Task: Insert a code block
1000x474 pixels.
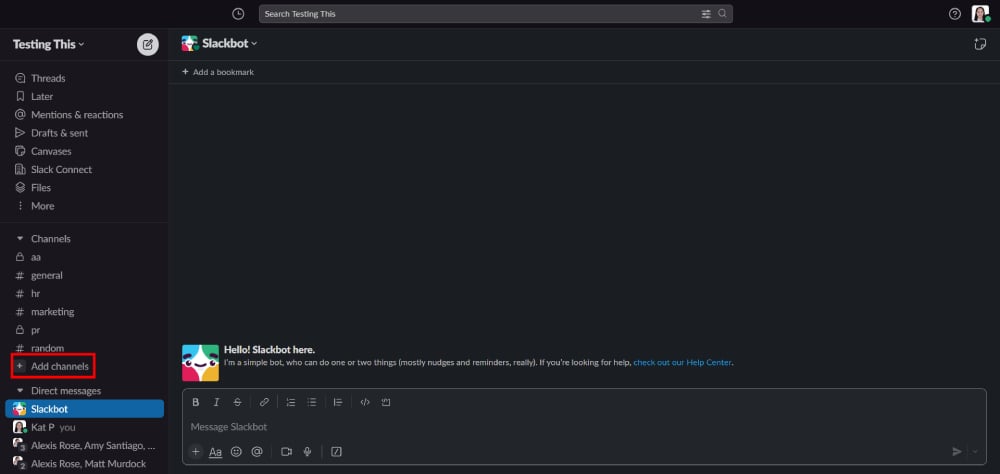Action: (386, 402)
